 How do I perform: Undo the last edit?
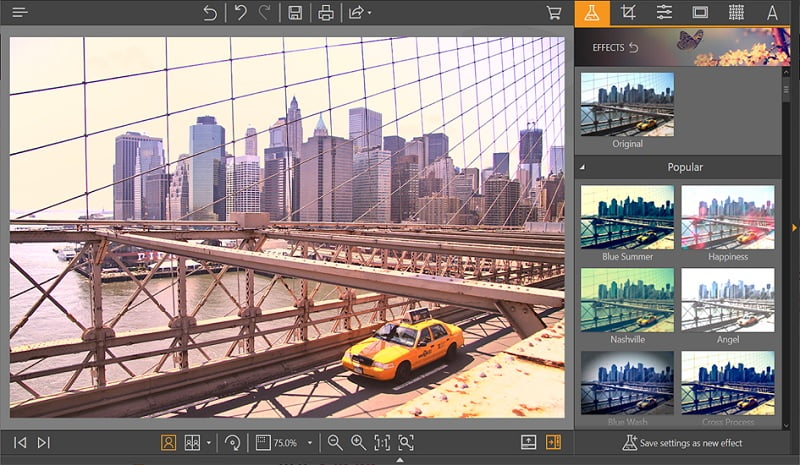point(240,12)
